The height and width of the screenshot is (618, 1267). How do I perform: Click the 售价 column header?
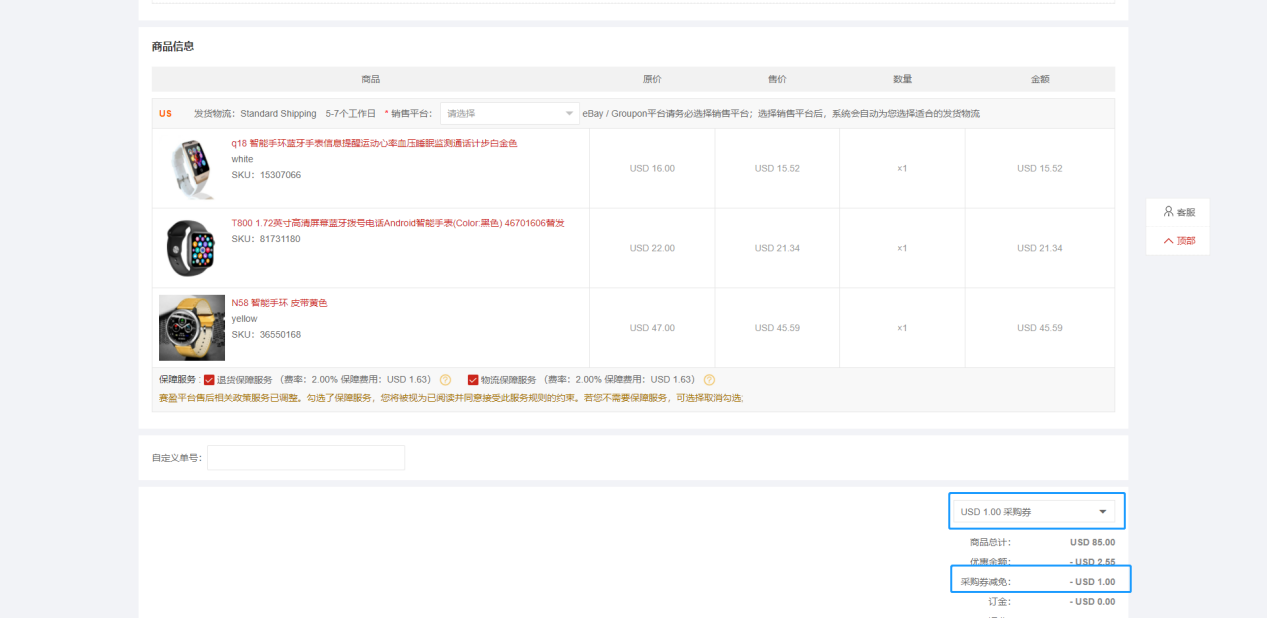[776, 79]
